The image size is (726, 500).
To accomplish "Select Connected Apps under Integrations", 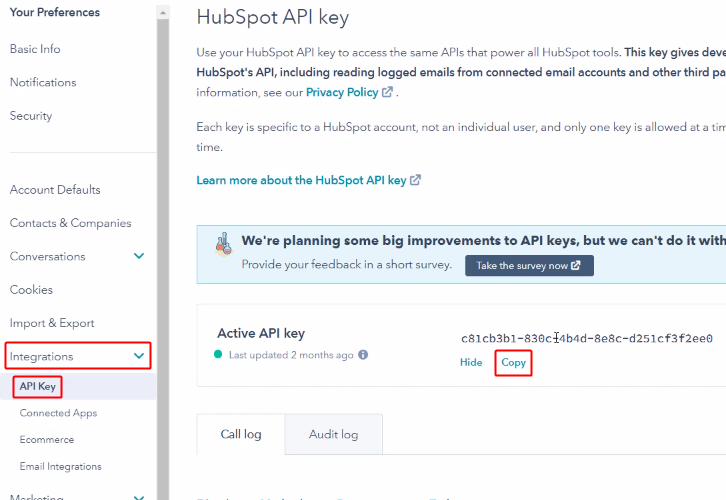I will 58,413.
